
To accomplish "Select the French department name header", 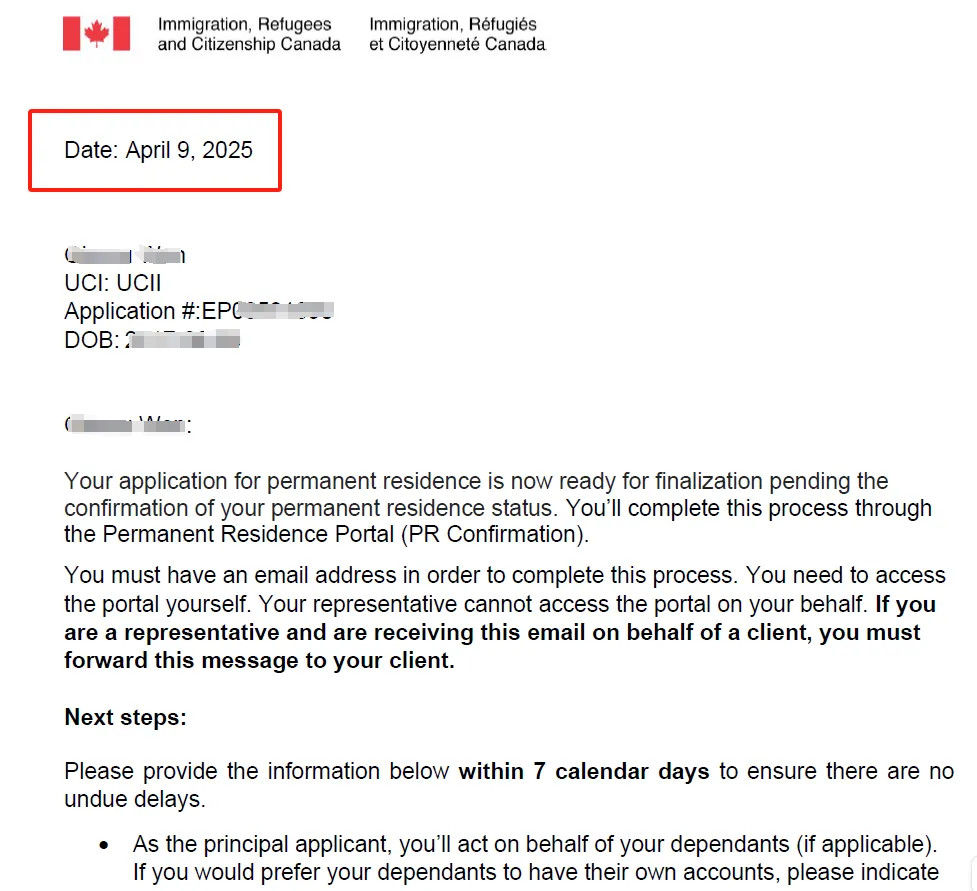I will (457, 34).
